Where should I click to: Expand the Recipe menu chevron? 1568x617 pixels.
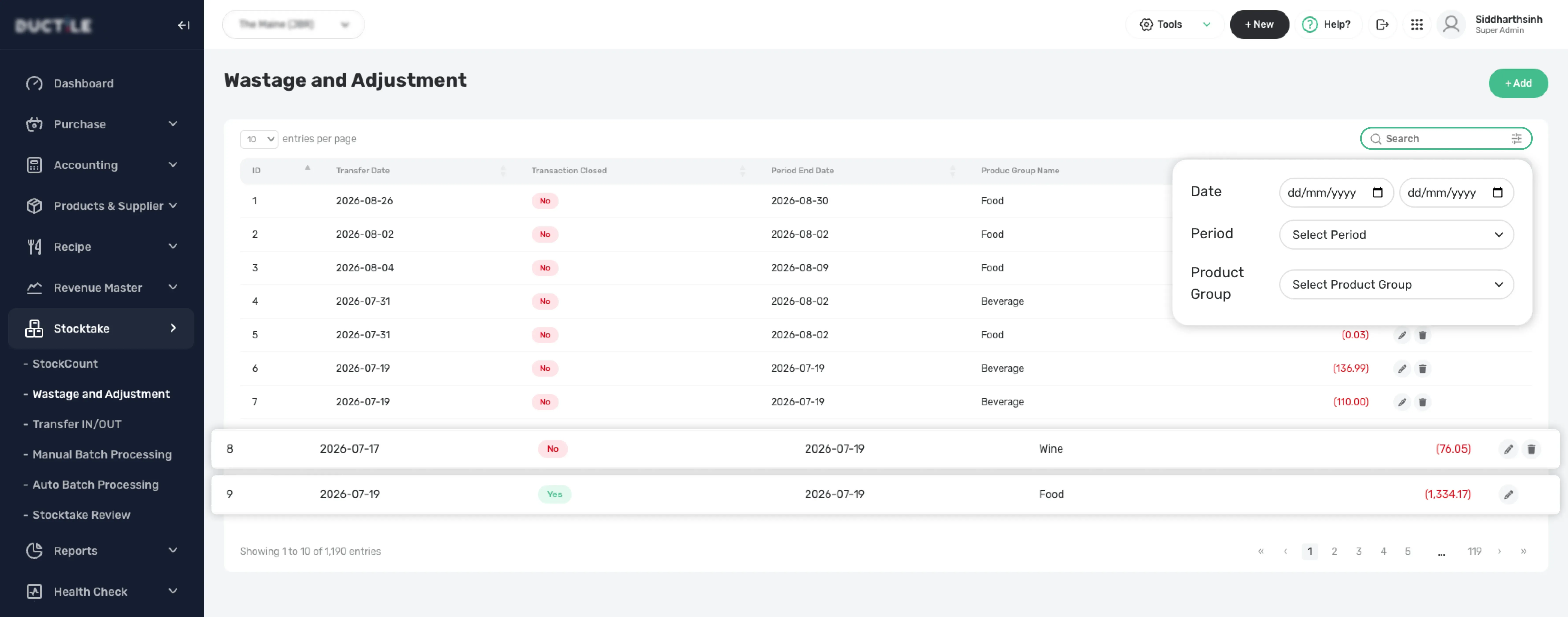[x=173, y=246]
